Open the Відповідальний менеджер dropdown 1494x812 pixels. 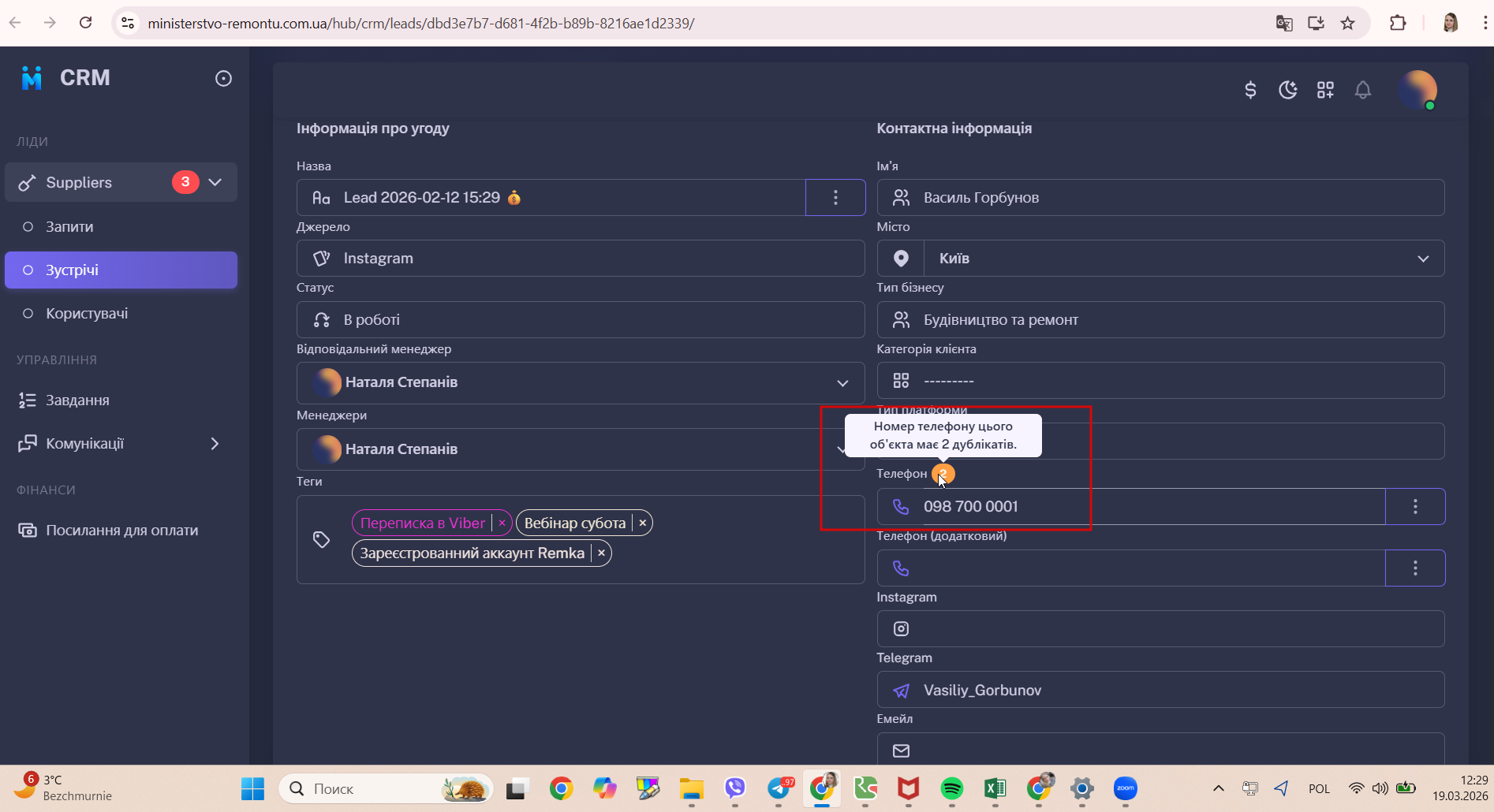pyautogui.click(x=581, y=382)
